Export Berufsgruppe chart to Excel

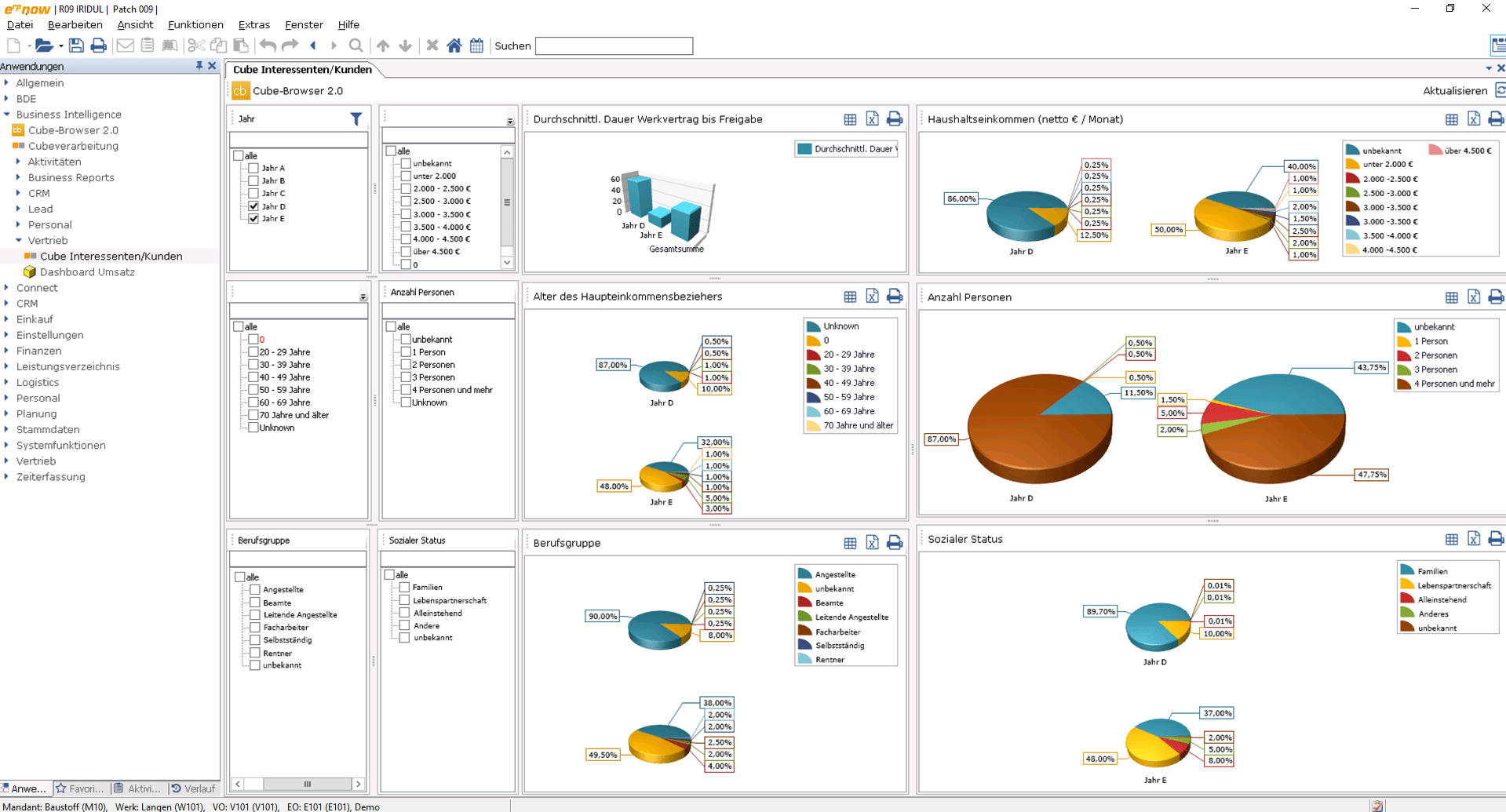click(872, 542)
